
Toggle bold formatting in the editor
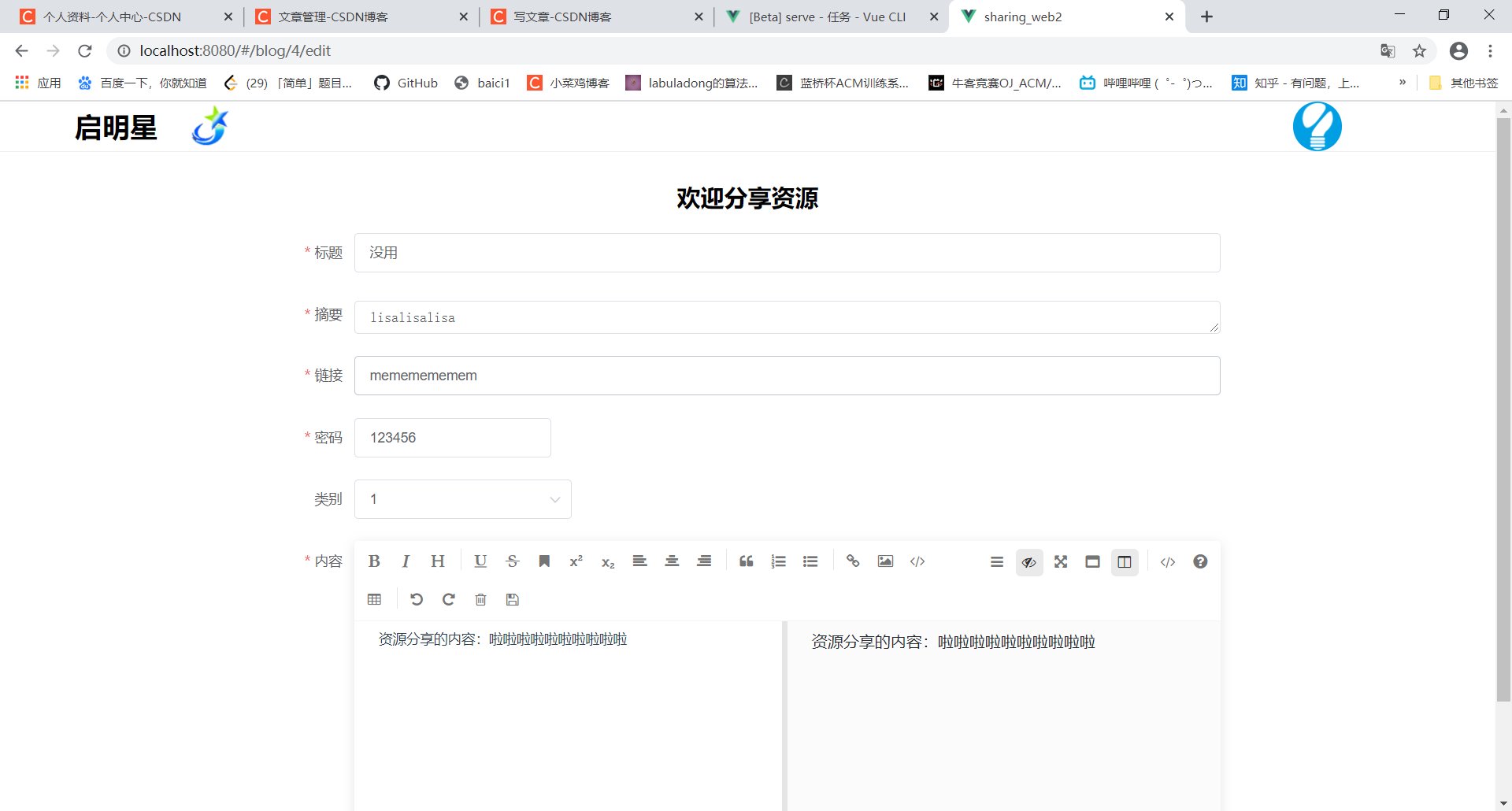point(374,561)
